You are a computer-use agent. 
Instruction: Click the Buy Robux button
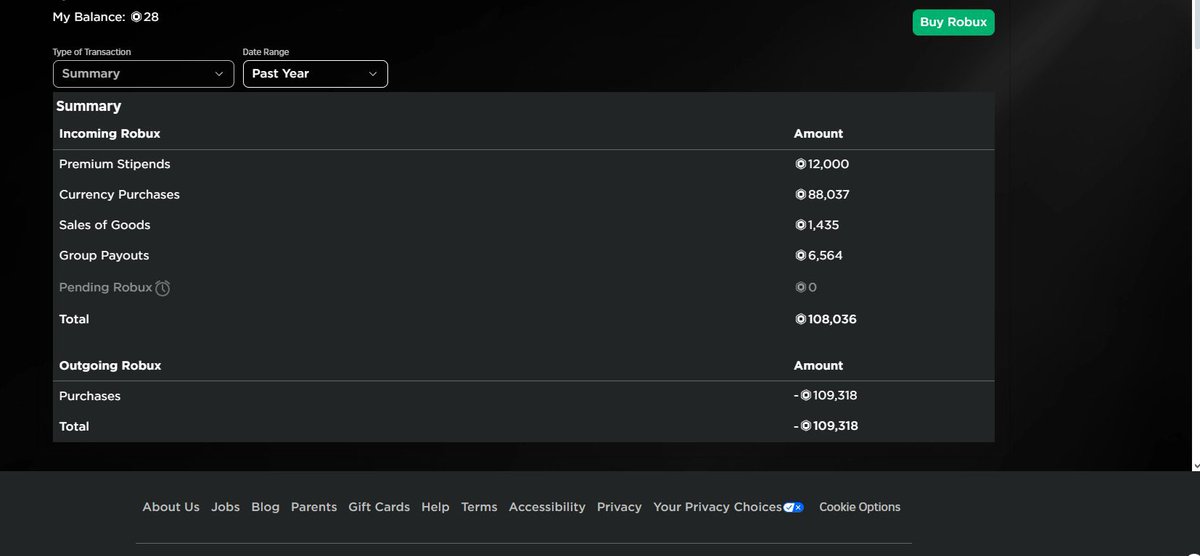[953, 22]
